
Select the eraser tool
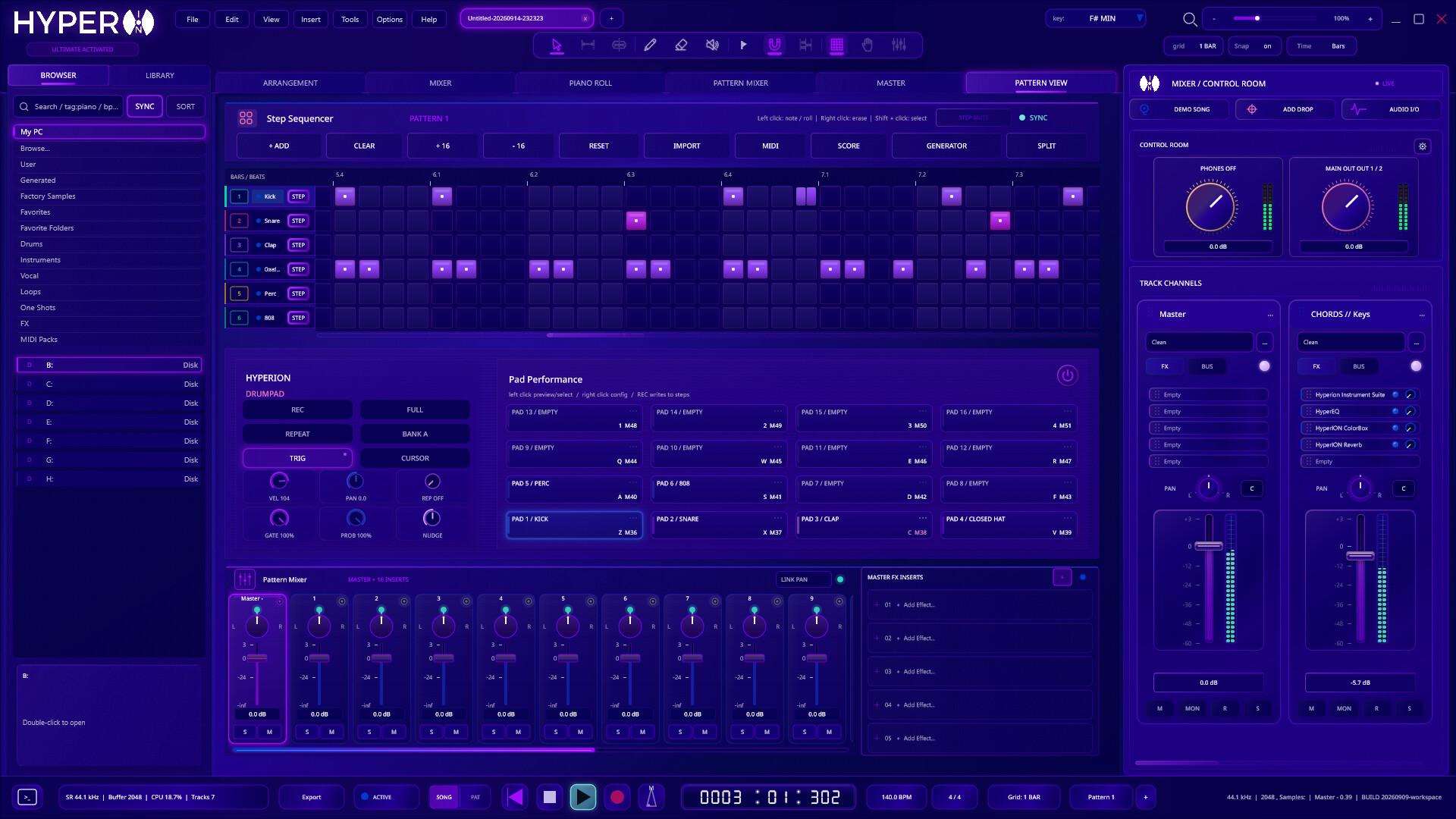tap(681, 45)
